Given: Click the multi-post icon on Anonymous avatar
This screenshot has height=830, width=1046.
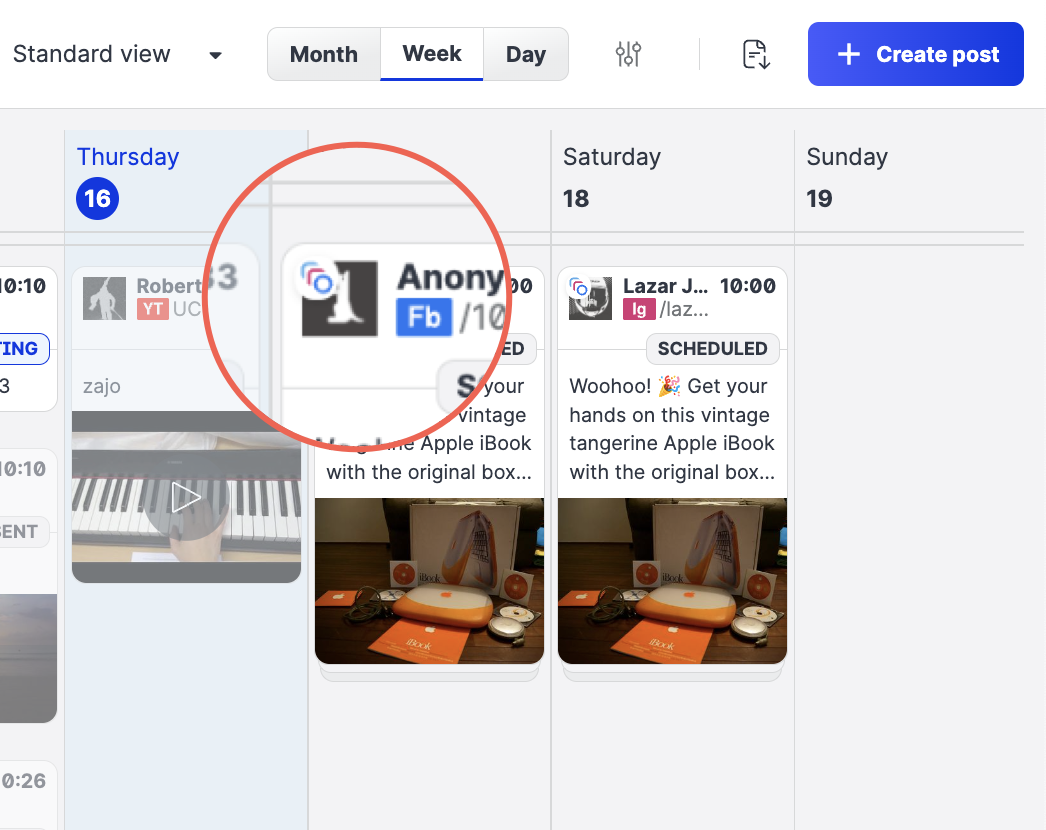Looking at the screenshot, I should click(318, 278).
